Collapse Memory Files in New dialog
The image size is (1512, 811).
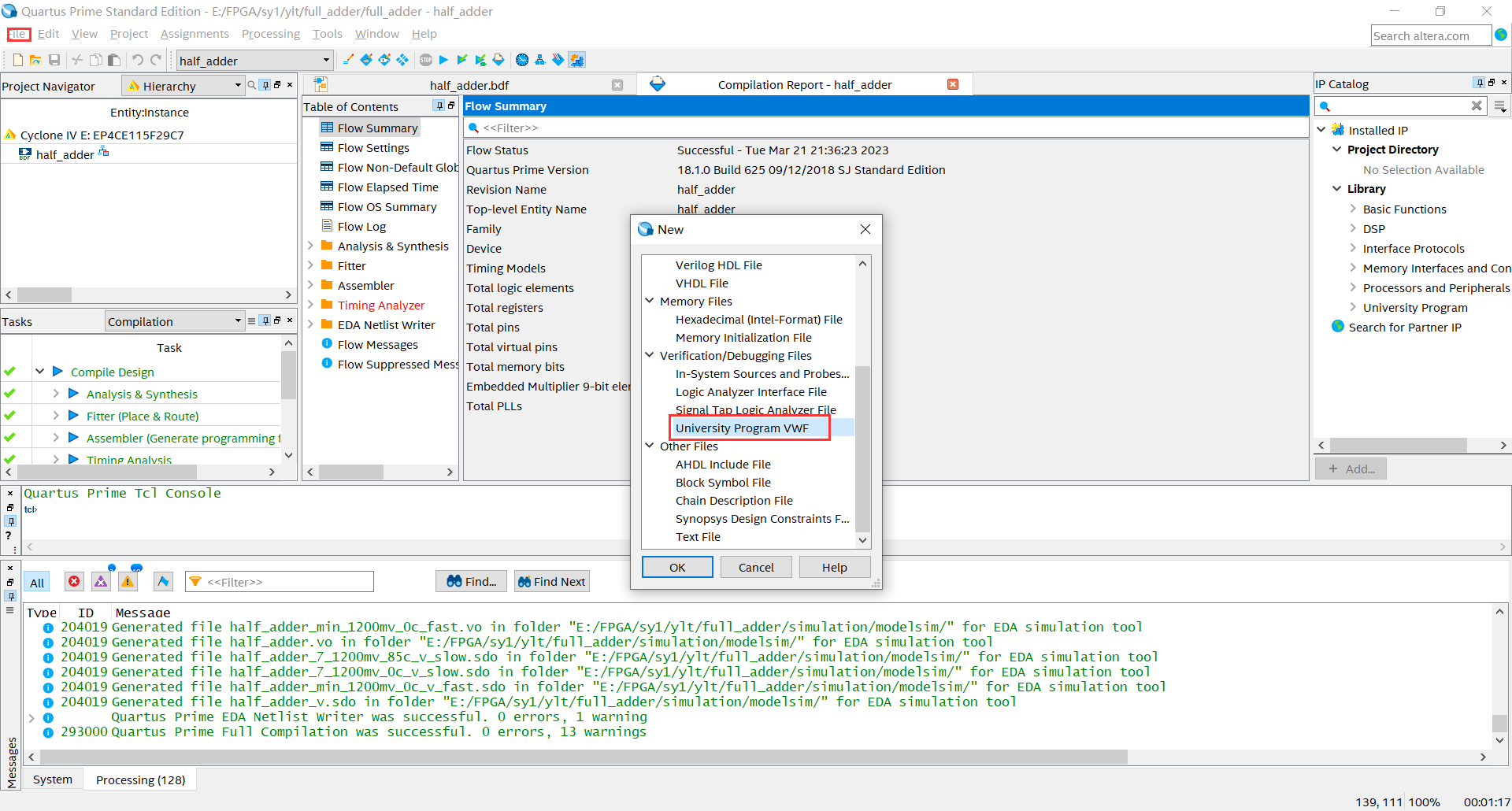point(650,301)
